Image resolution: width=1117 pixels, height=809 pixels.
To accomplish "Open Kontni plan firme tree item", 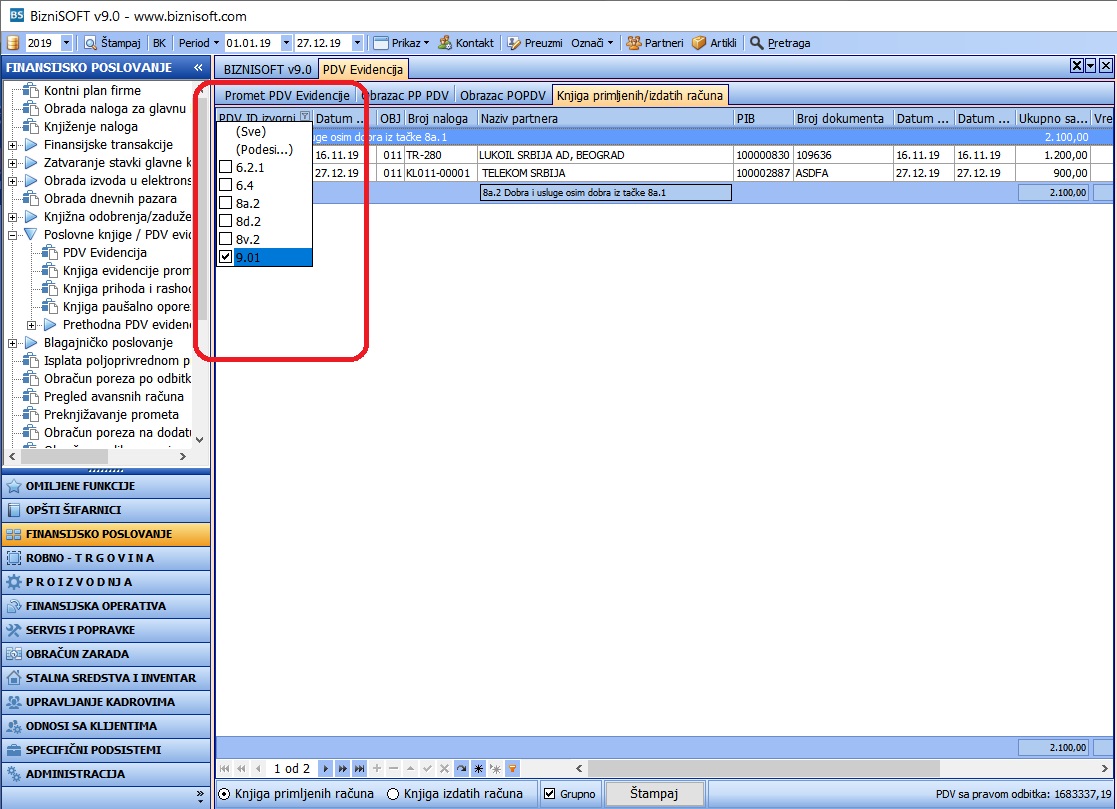I will click(92, 90).
